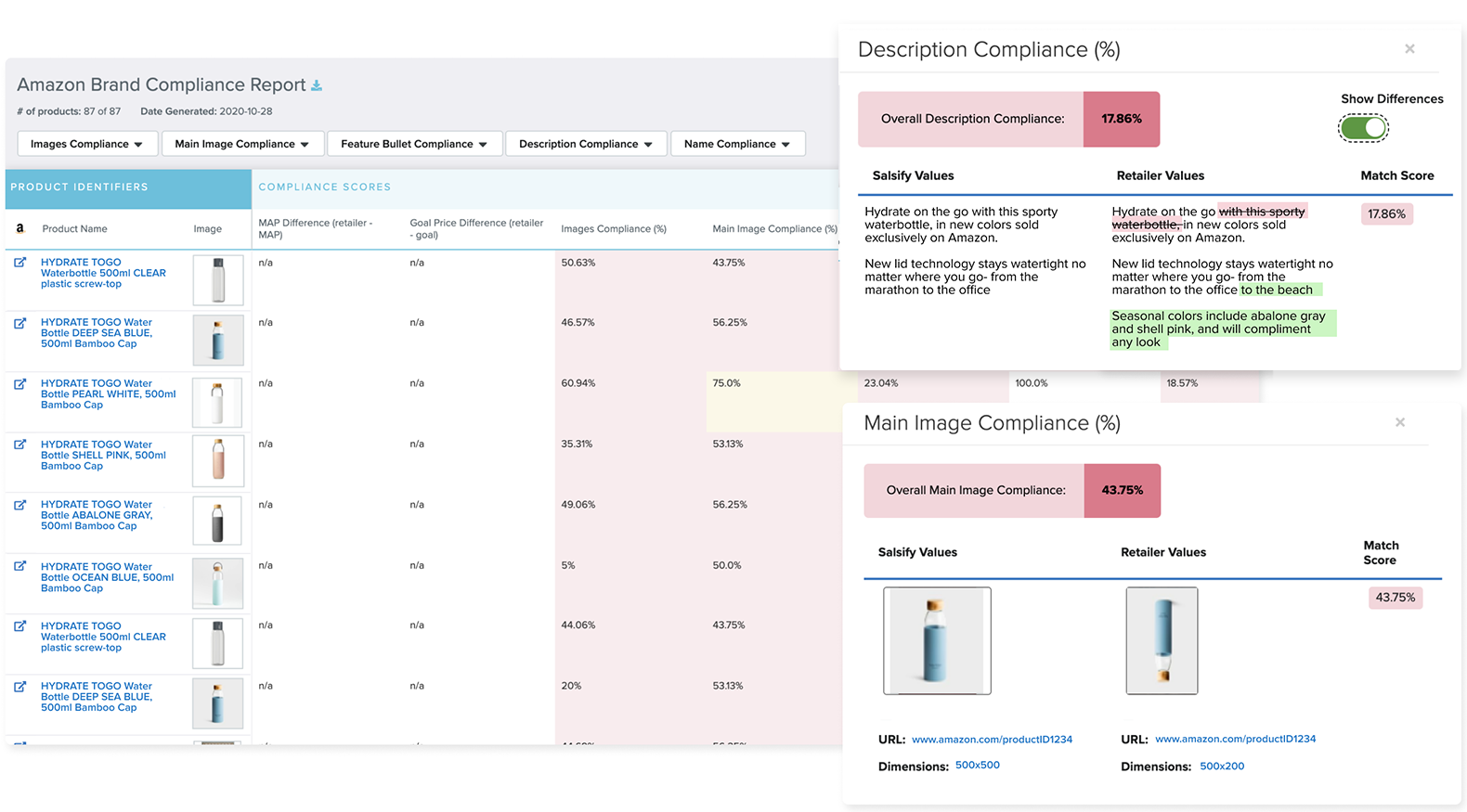Open external link icon for OCEAN BLUE row
1467x812 pixels.
(x=19, y=566)
